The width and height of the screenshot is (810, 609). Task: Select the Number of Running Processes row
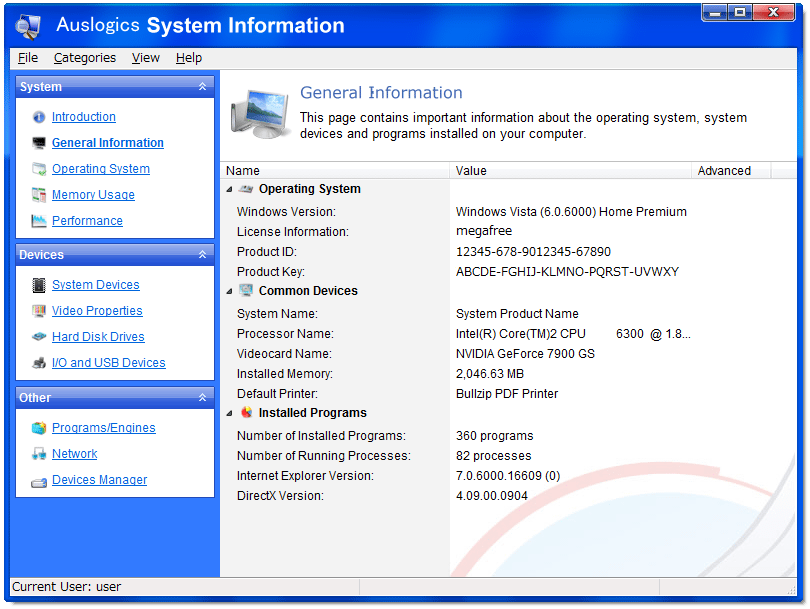[509, 456]
